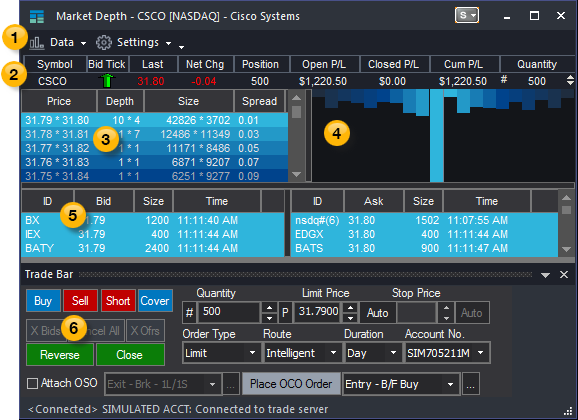
Task: Click the Spread column header
Action: click(x=260, y=101)
